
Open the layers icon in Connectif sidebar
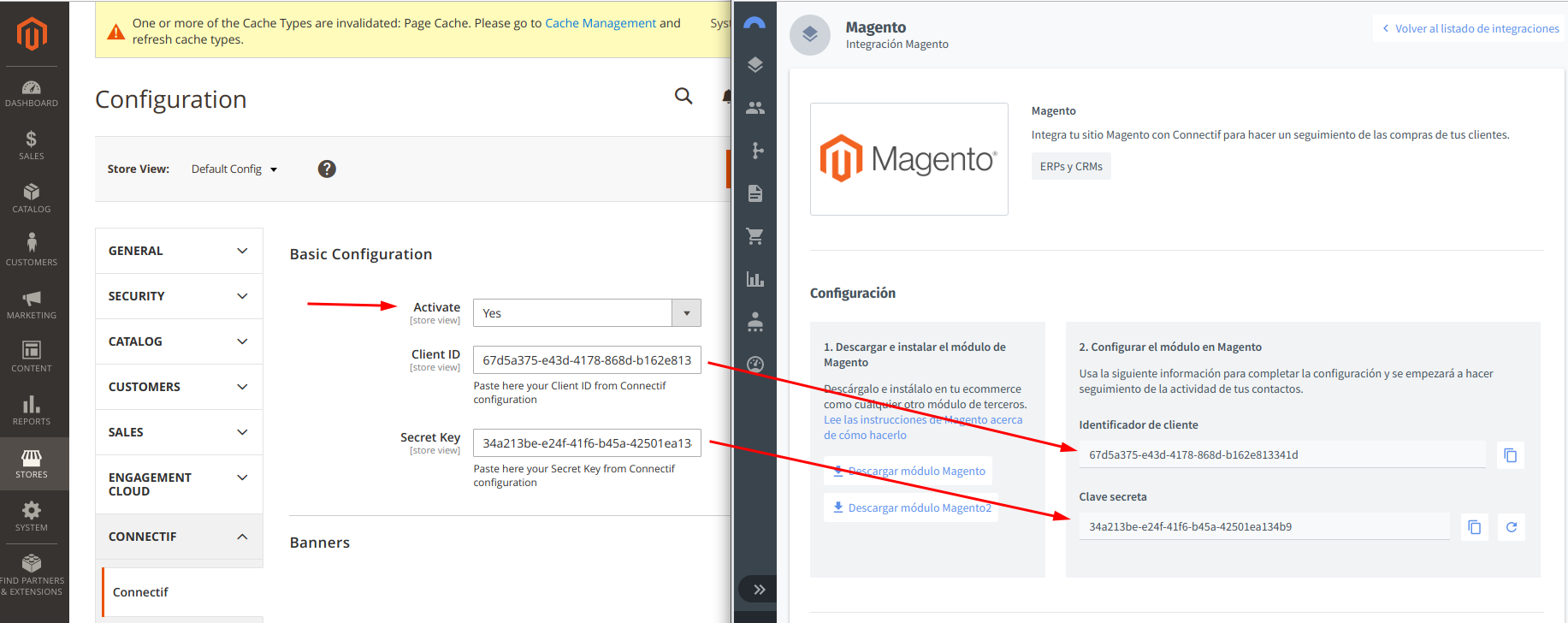coord(754,64)
